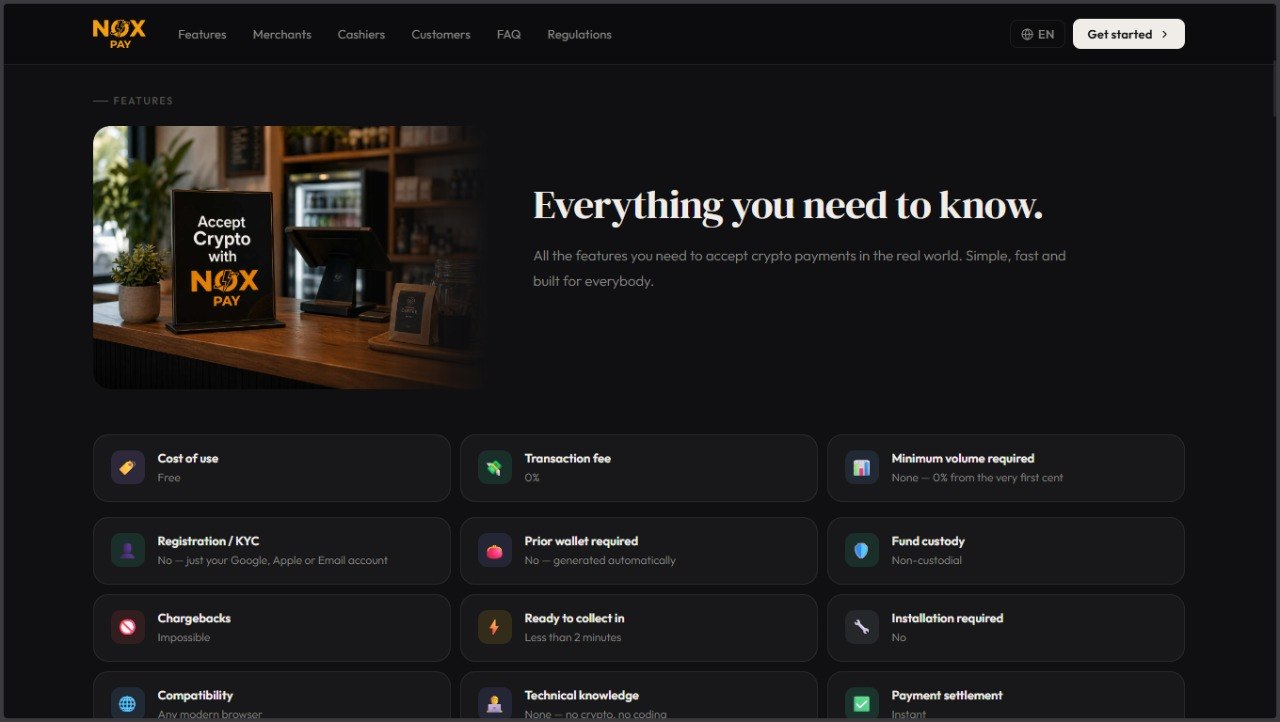The width and height of the screenshot is (1280, 722).
Task: Click 'No' under Installation required
Action: (x=899, y=637)
